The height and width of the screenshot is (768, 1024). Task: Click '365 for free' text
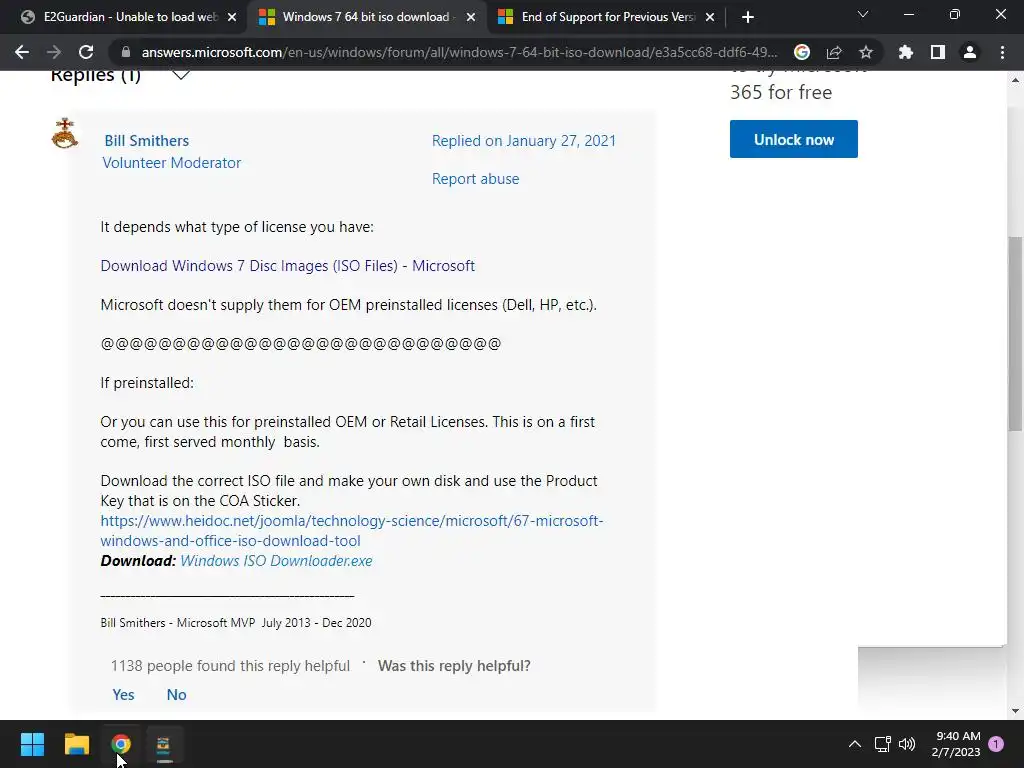coord(781,92)
